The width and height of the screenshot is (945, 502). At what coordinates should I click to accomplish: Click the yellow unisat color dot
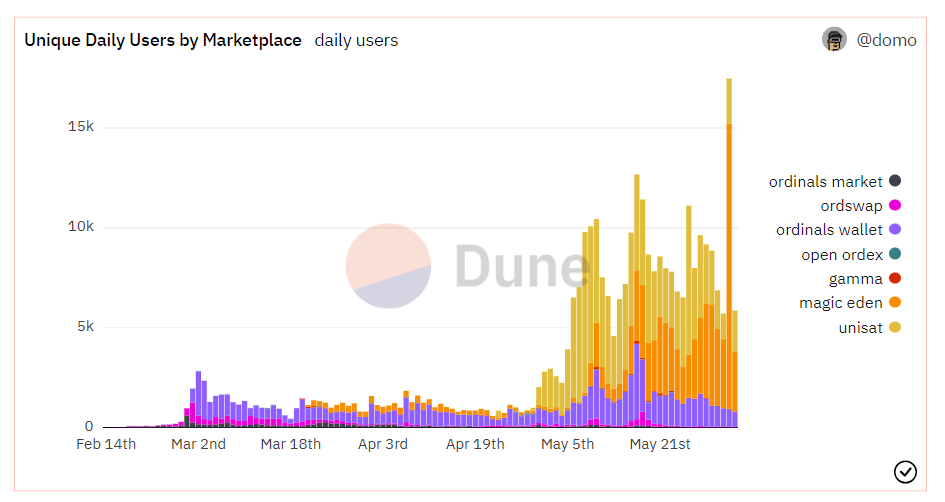895,327
